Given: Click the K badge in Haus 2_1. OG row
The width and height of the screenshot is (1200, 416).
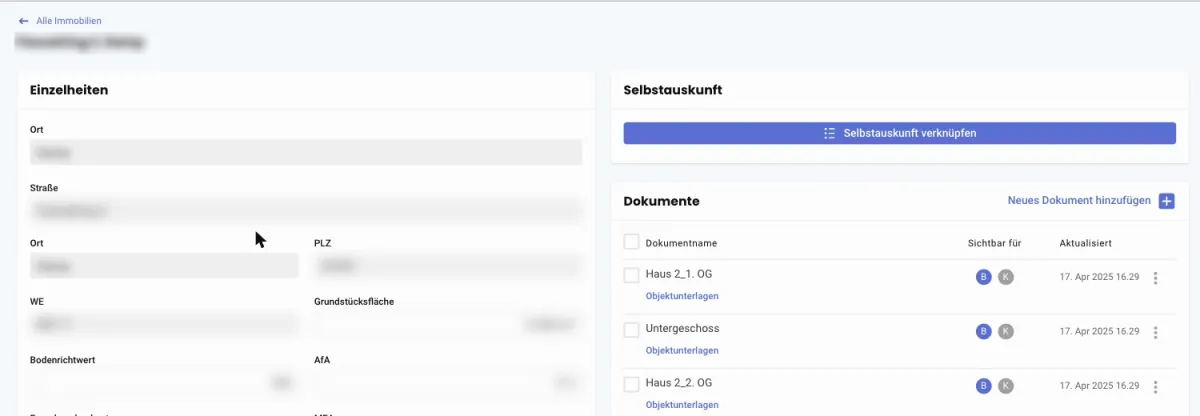Looking at the screenshot, I should click(1006, 277).
